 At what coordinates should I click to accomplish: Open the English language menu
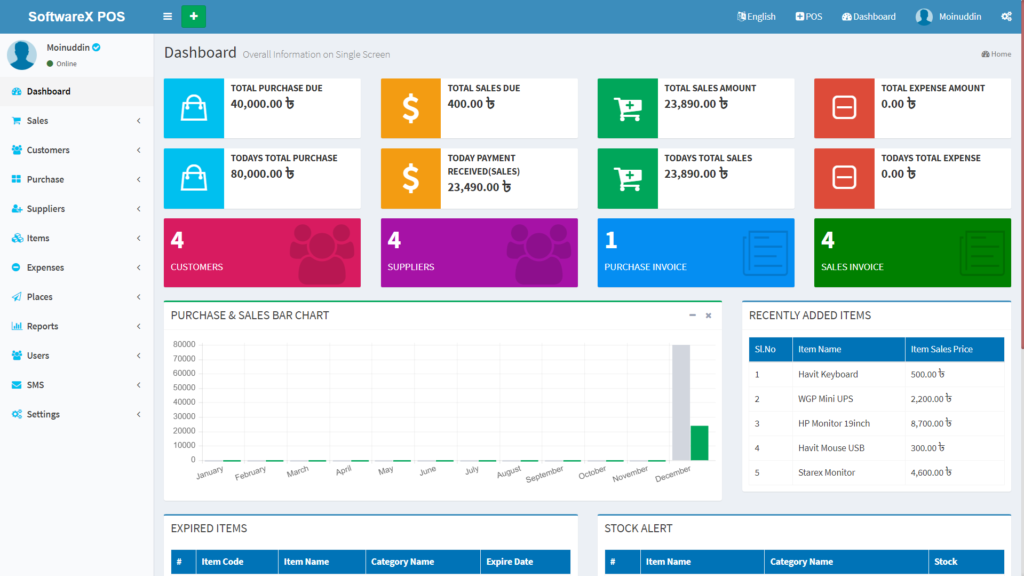(756, 16)
